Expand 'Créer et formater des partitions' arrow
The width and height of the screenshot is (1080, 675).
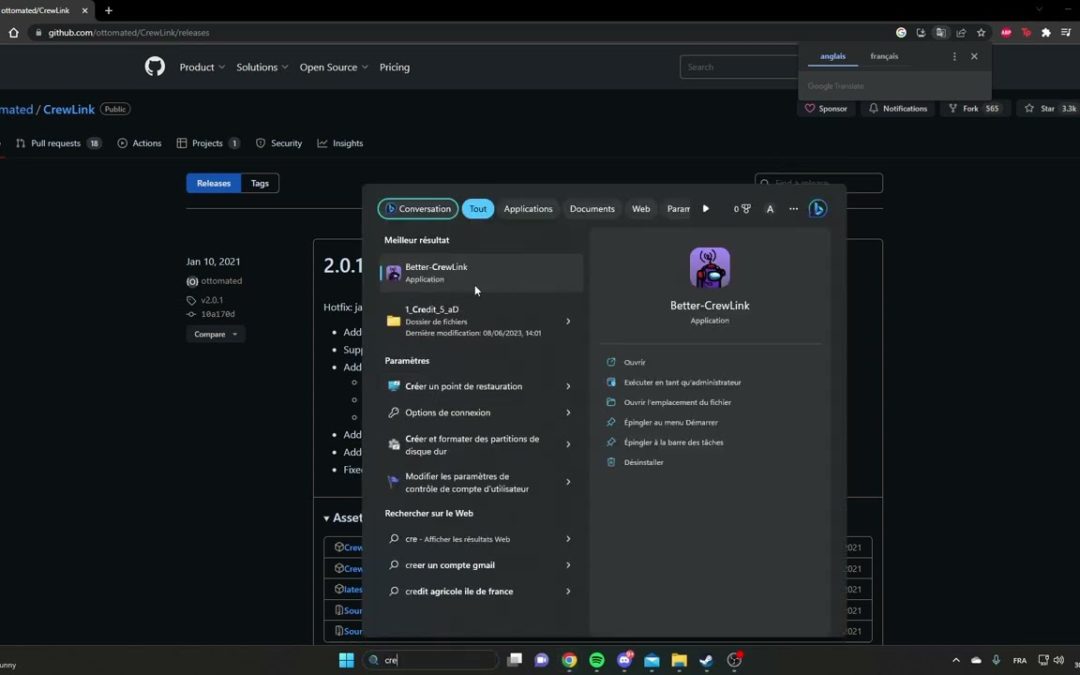pos(568,444)
